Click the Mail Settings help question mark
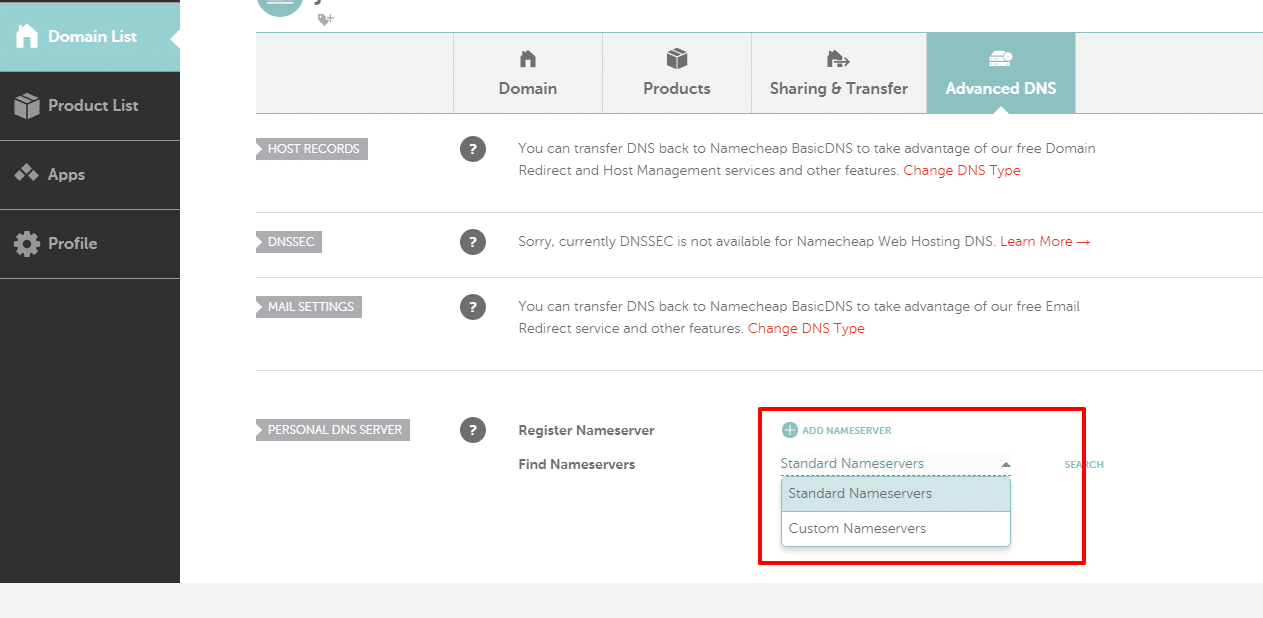1263x618 pixels. coord(472,307)
